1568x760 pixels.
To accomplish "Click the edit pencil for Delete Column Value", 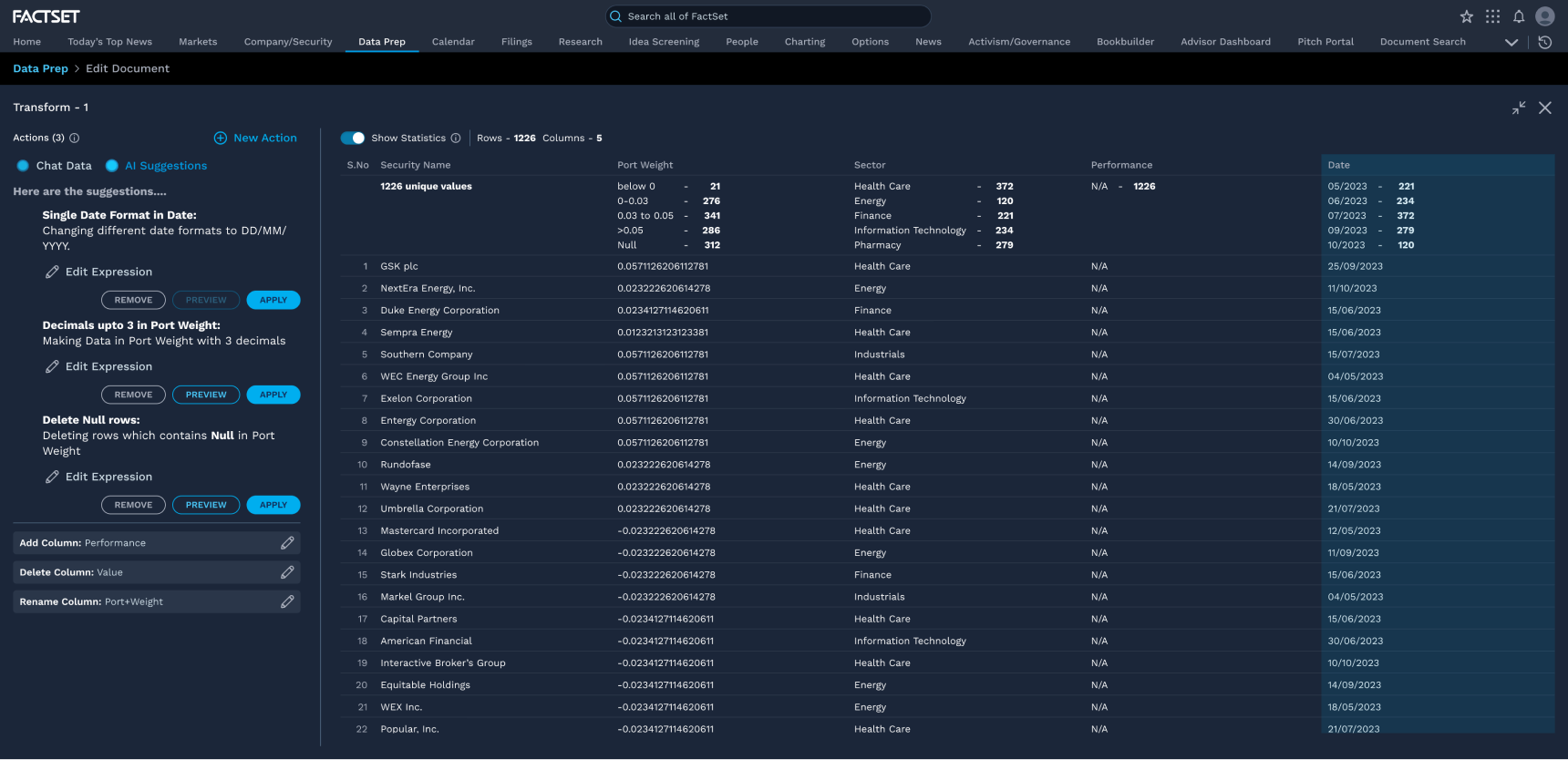I will (287, 572).
